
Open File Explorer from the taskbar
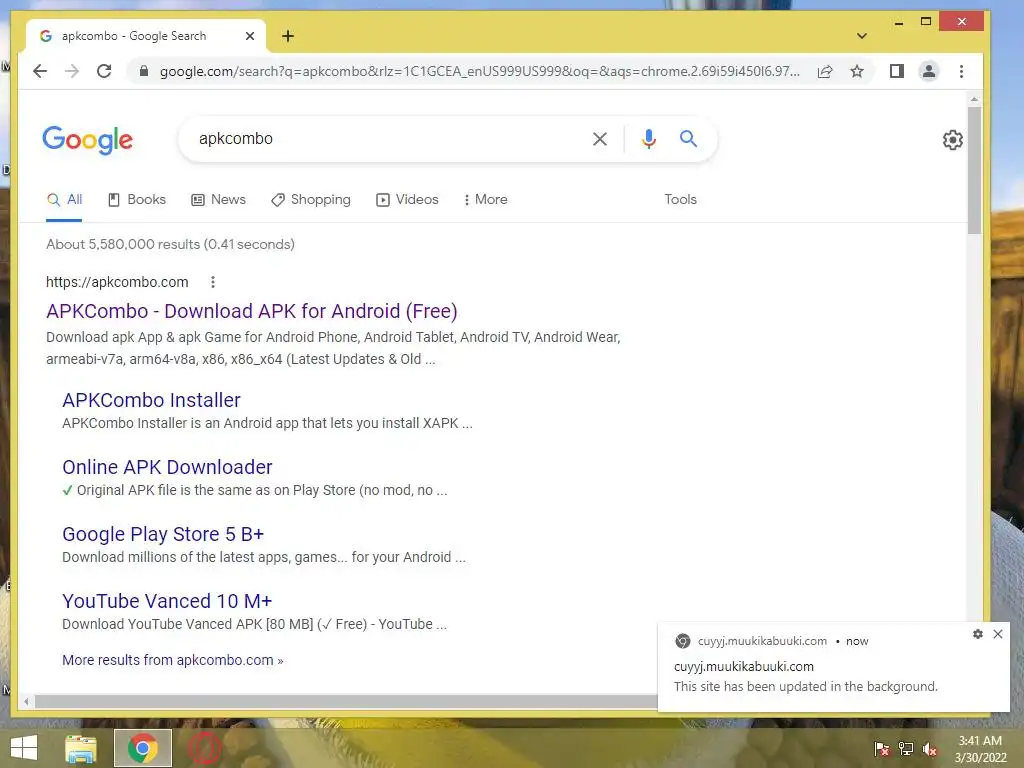[81, 748]
